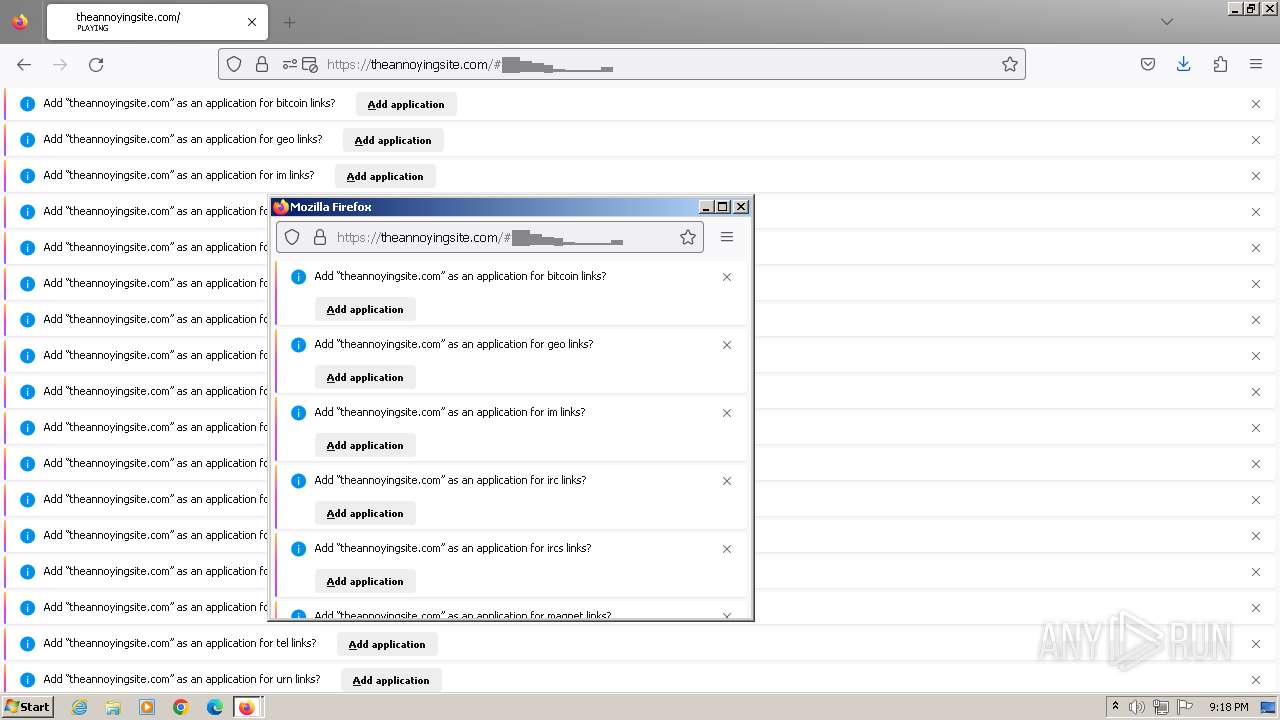Add application for im links in main window
This screenshot has height=720, width=1280.
[x=385, y=176]
